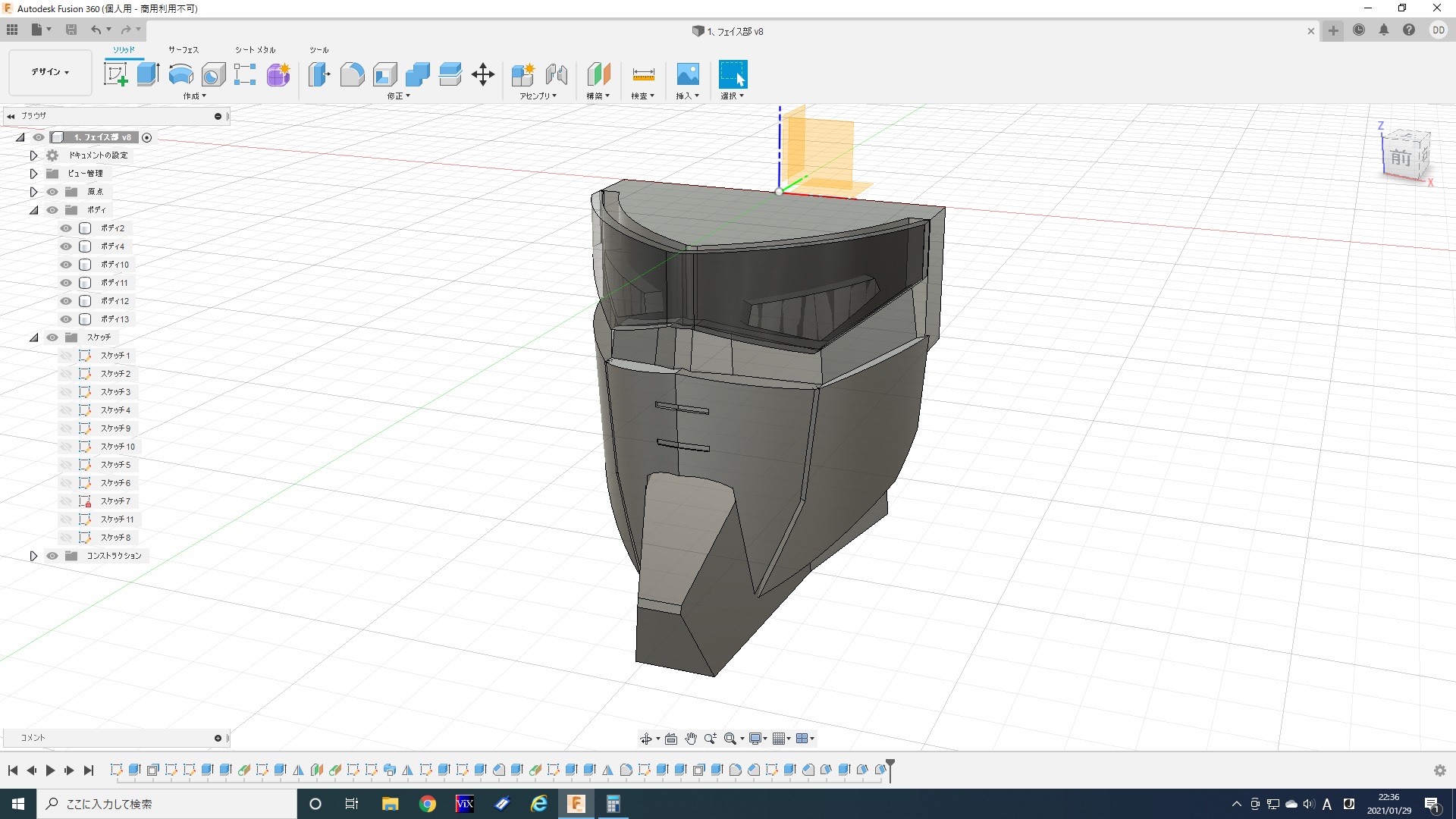Show スケッチ1 using its eye icon
The image size is (1456, 819).
[66, 356]
